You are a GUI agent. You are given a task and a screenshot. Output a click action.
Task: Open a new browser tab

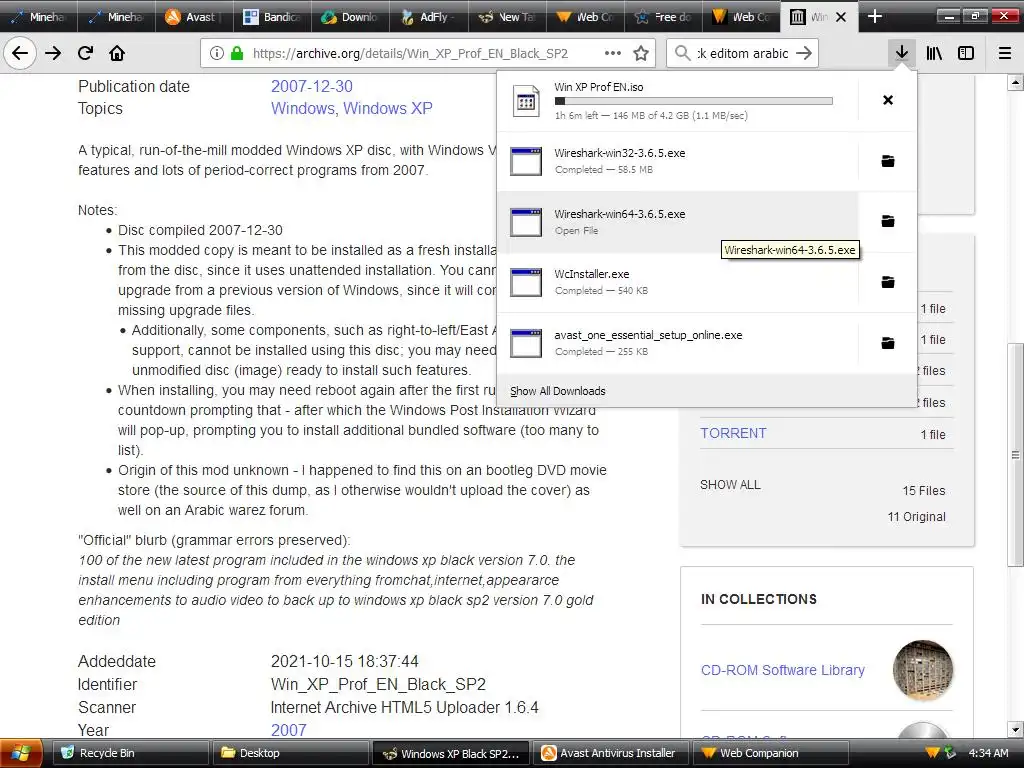pos(874,17)
